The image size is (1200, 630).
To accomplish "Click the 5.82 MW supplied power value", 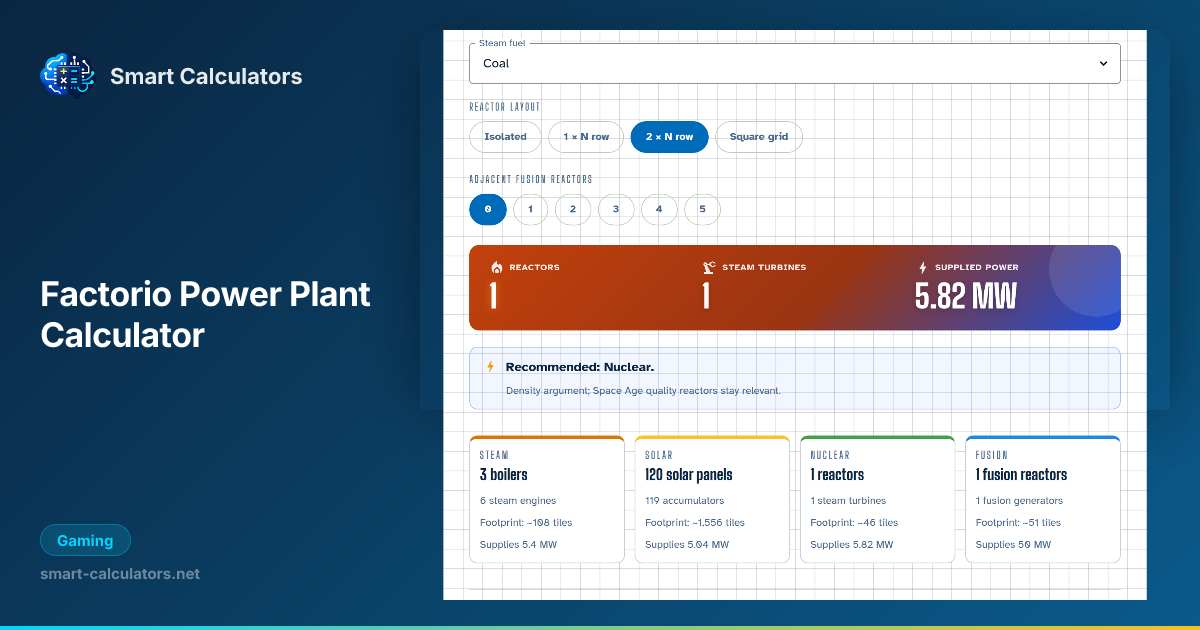I will (x=966, y=296).
